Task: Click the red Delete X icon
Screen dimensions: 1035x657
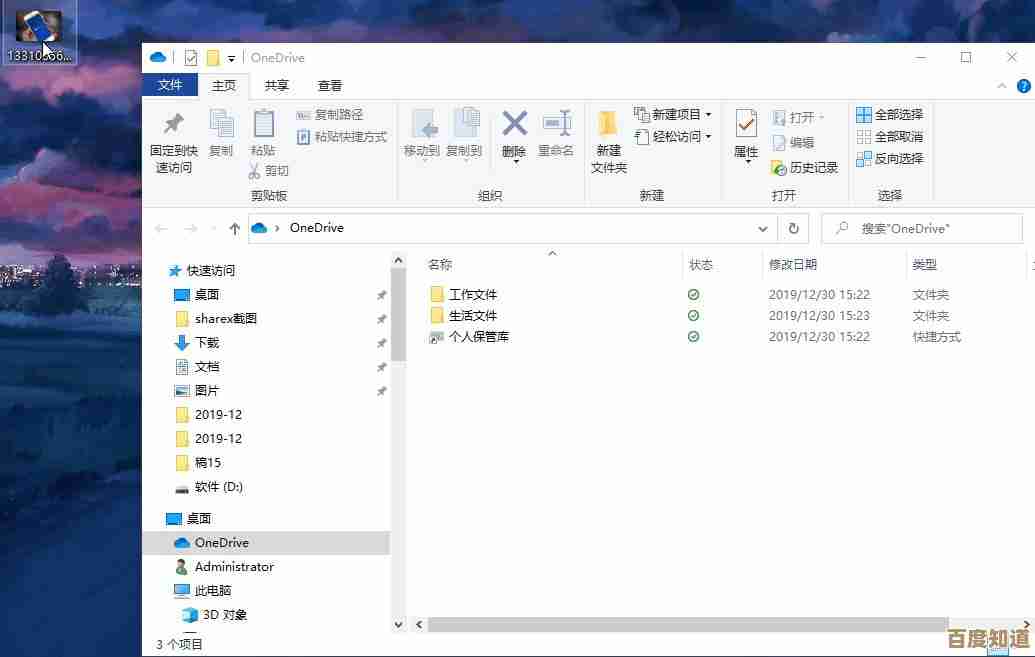Action: click(514, 124)
